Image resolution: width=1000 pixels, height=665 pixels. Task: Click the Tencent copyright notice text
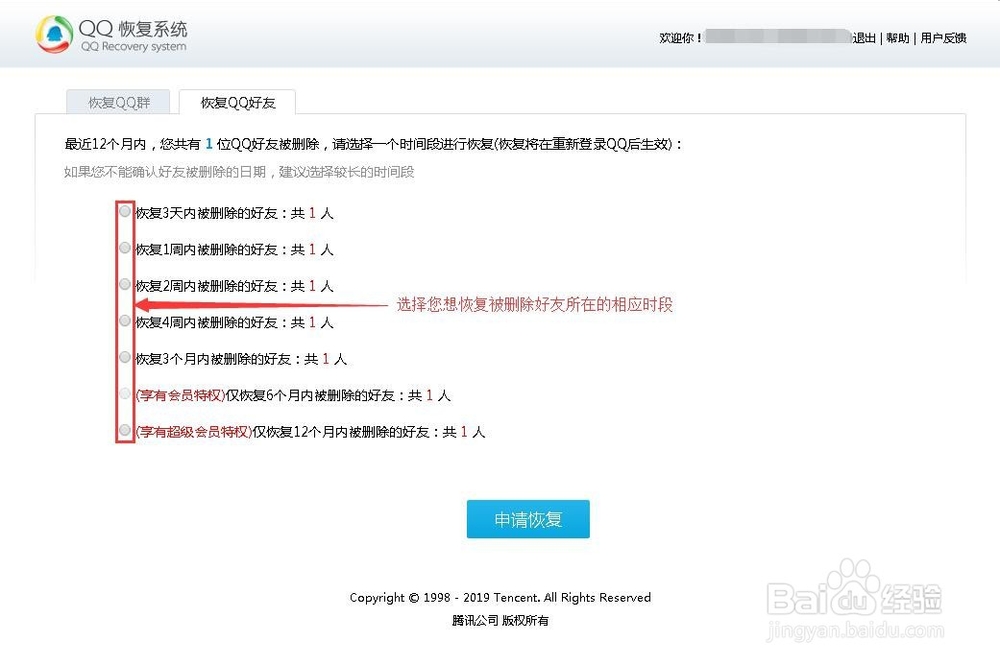(500, 597)
